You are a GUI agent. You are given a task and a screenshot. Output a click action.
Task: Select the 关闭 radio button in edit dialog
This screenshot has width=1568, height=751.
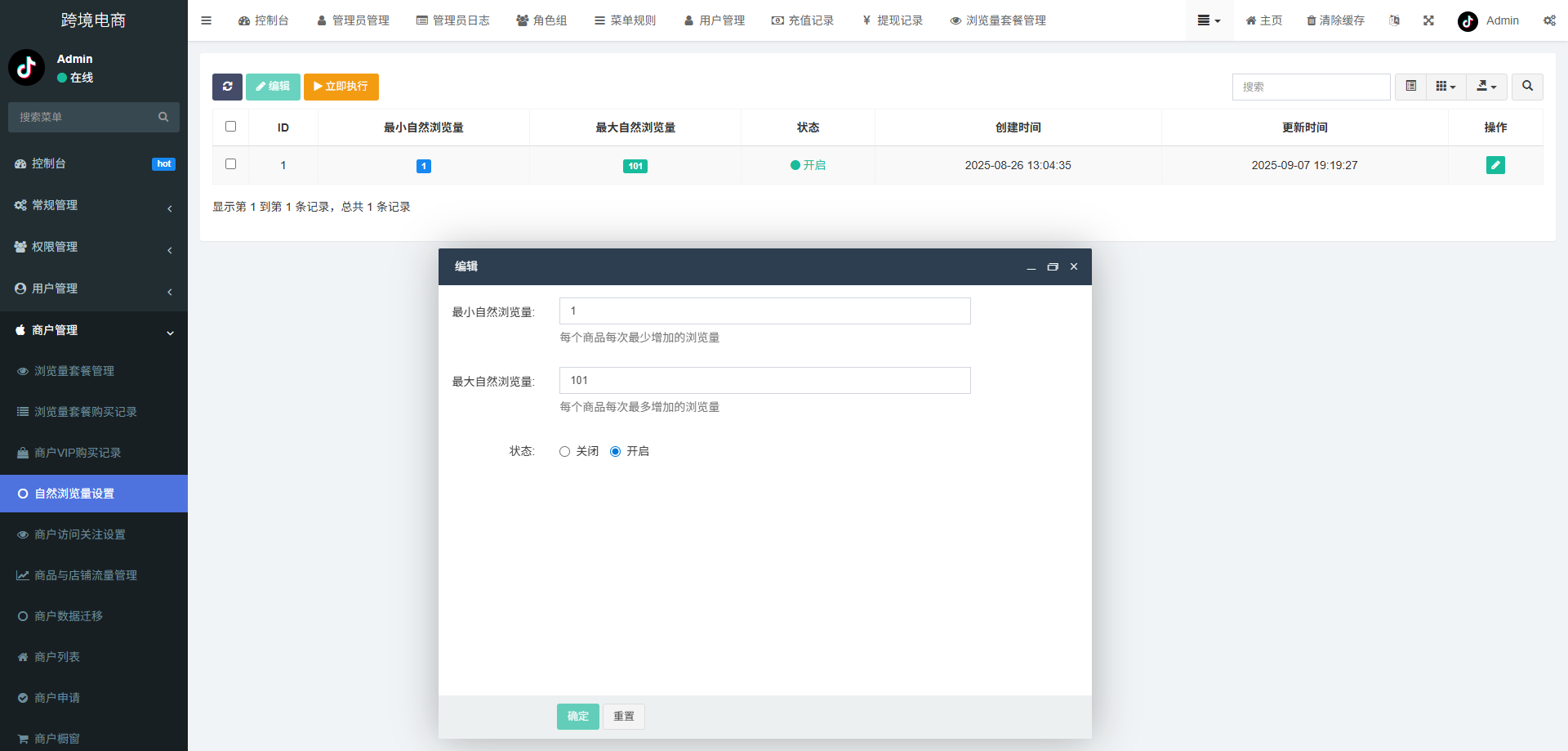click(563, 451)
